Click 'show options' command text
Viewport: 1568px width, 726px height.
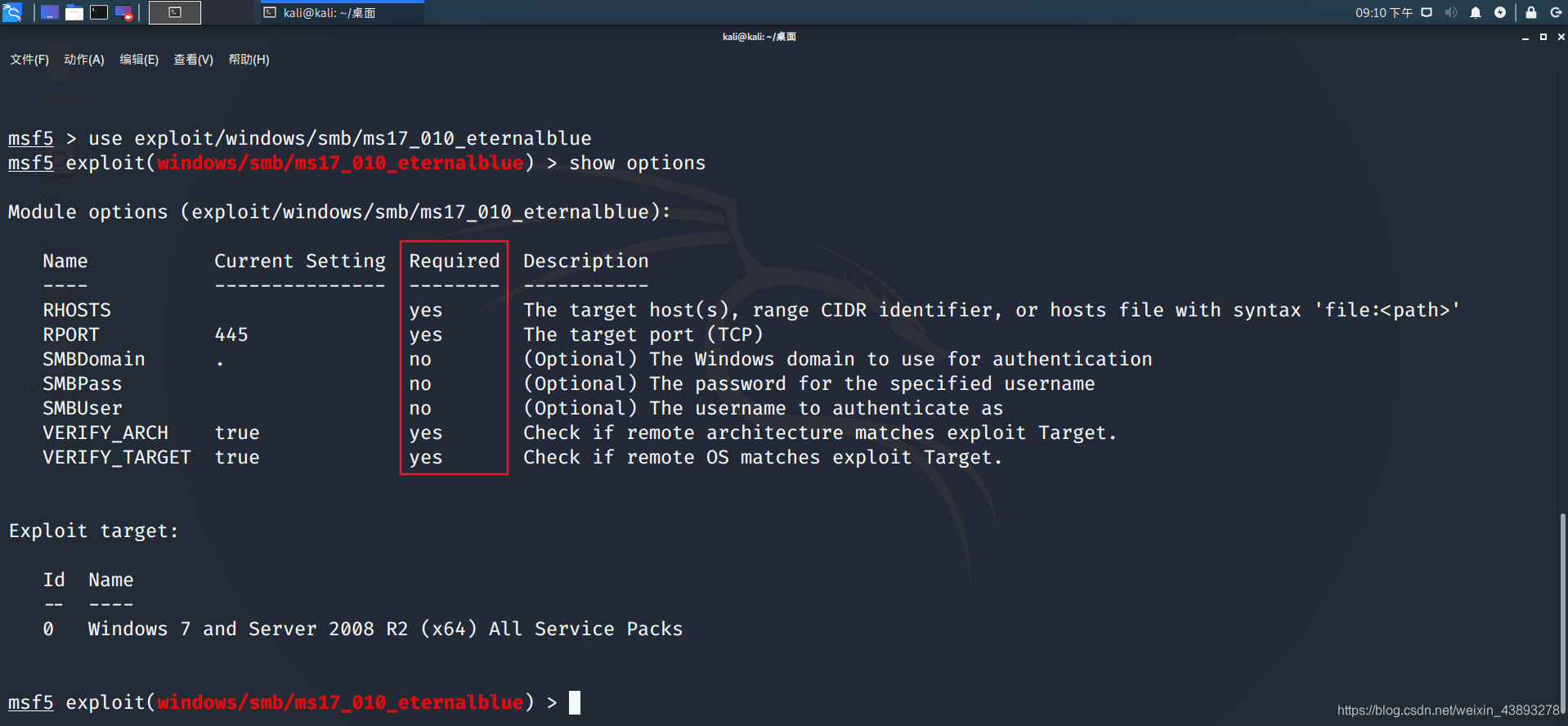(x=638, y=163)
